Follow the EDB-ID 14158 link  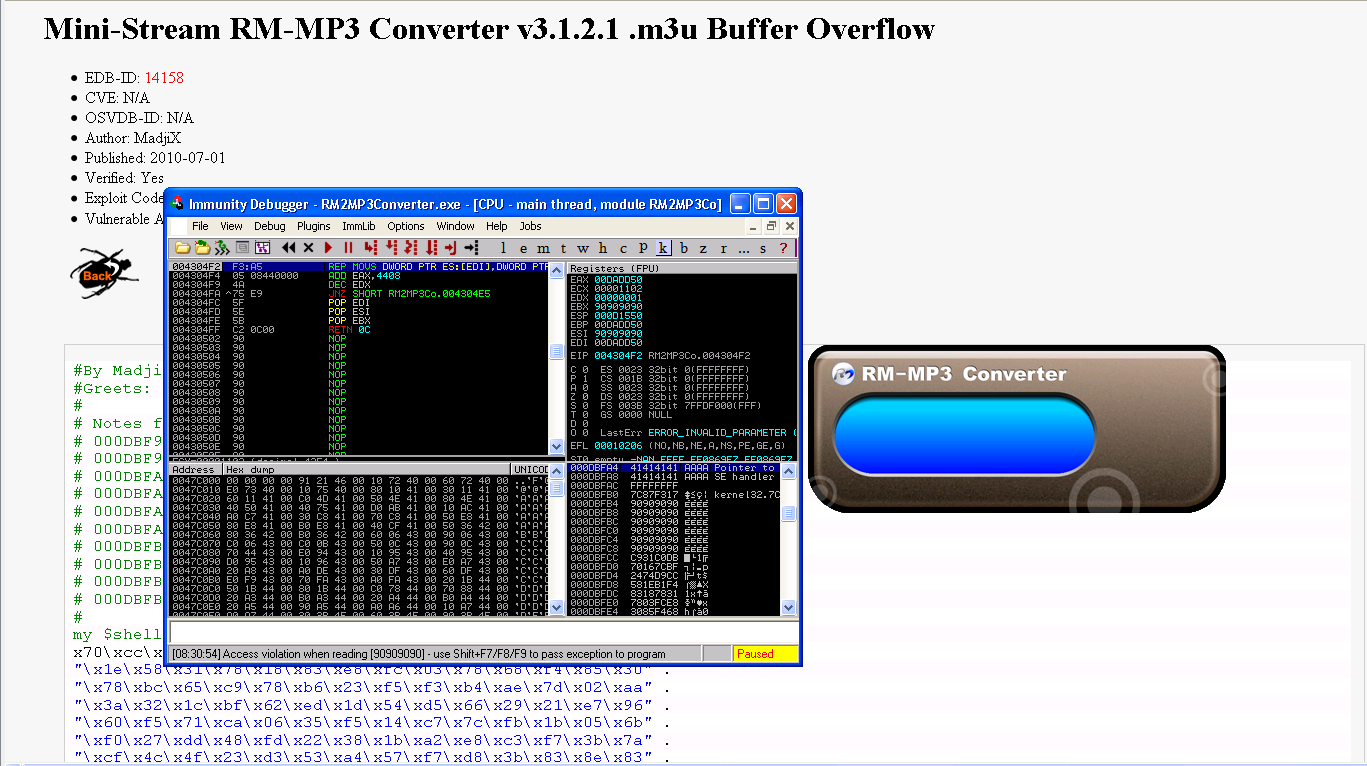point(164,78)
